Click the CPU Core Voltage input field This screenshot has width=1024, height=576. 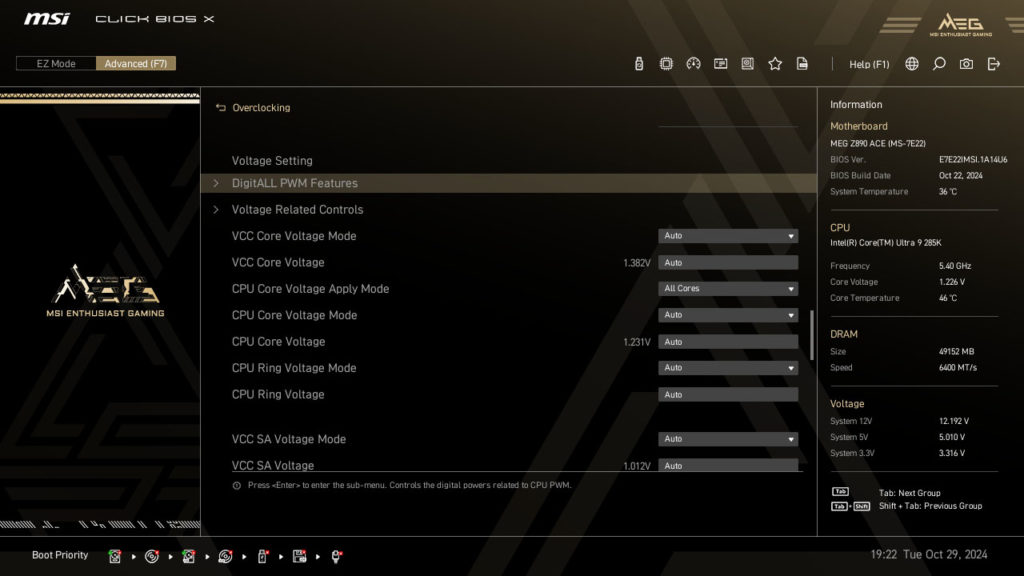[x=728, y=342]
